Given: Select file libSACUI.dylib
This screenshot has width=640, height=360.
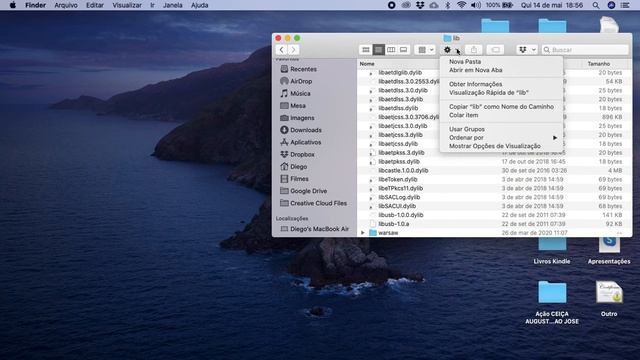Looking at the screenshot, I should click(x=397, y=206).
